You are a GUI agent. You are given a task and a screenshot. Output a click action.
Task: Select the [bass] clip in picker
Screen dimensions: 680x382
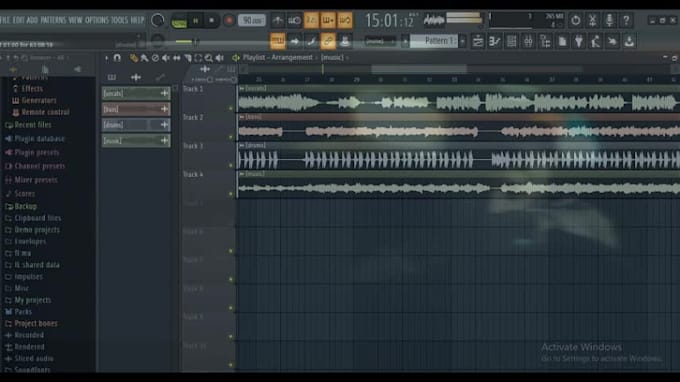(136, 109)
